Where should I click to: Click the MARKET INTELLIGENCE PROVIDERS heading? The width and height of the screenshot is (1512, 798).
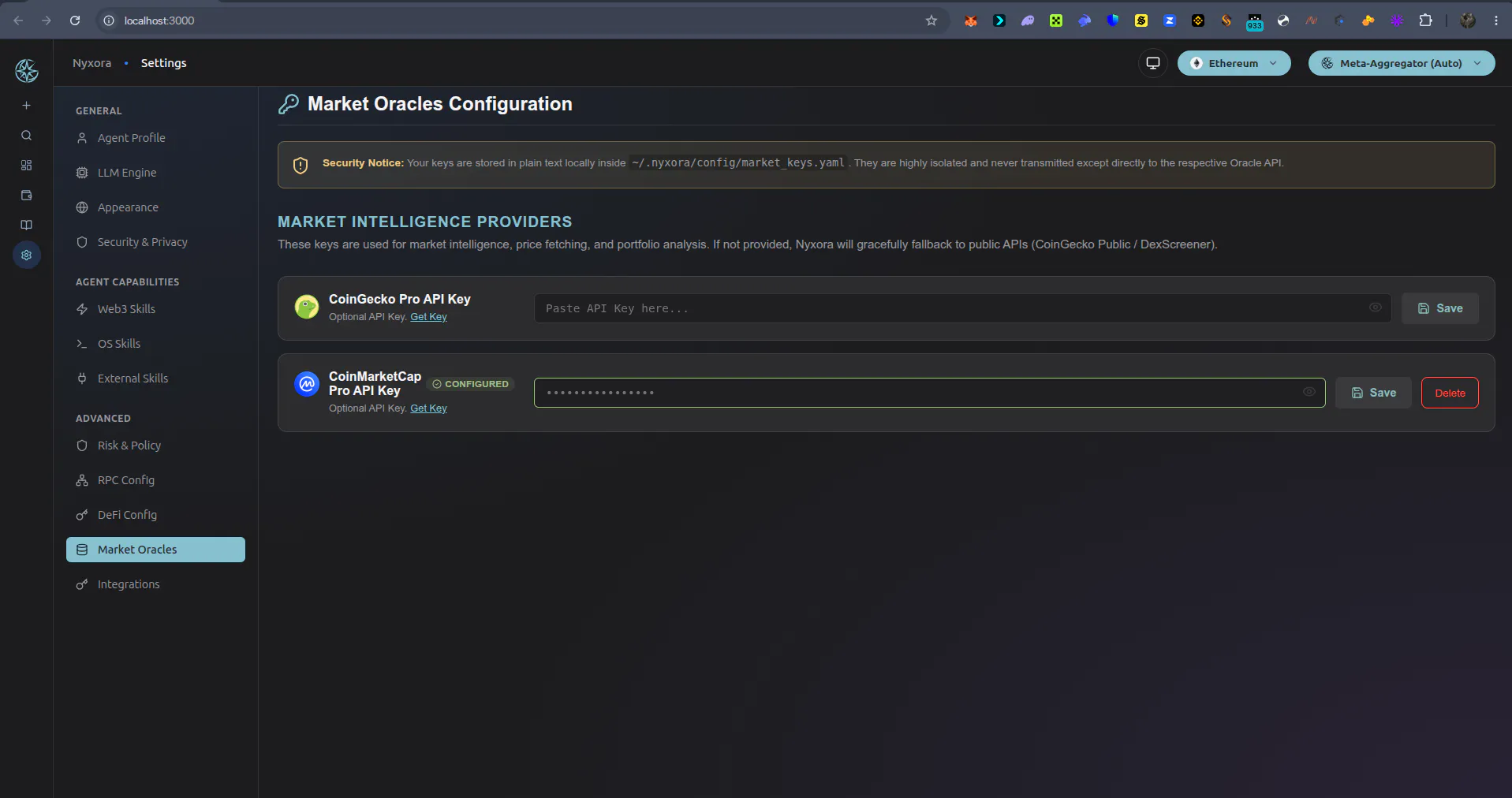click(424, 222)
